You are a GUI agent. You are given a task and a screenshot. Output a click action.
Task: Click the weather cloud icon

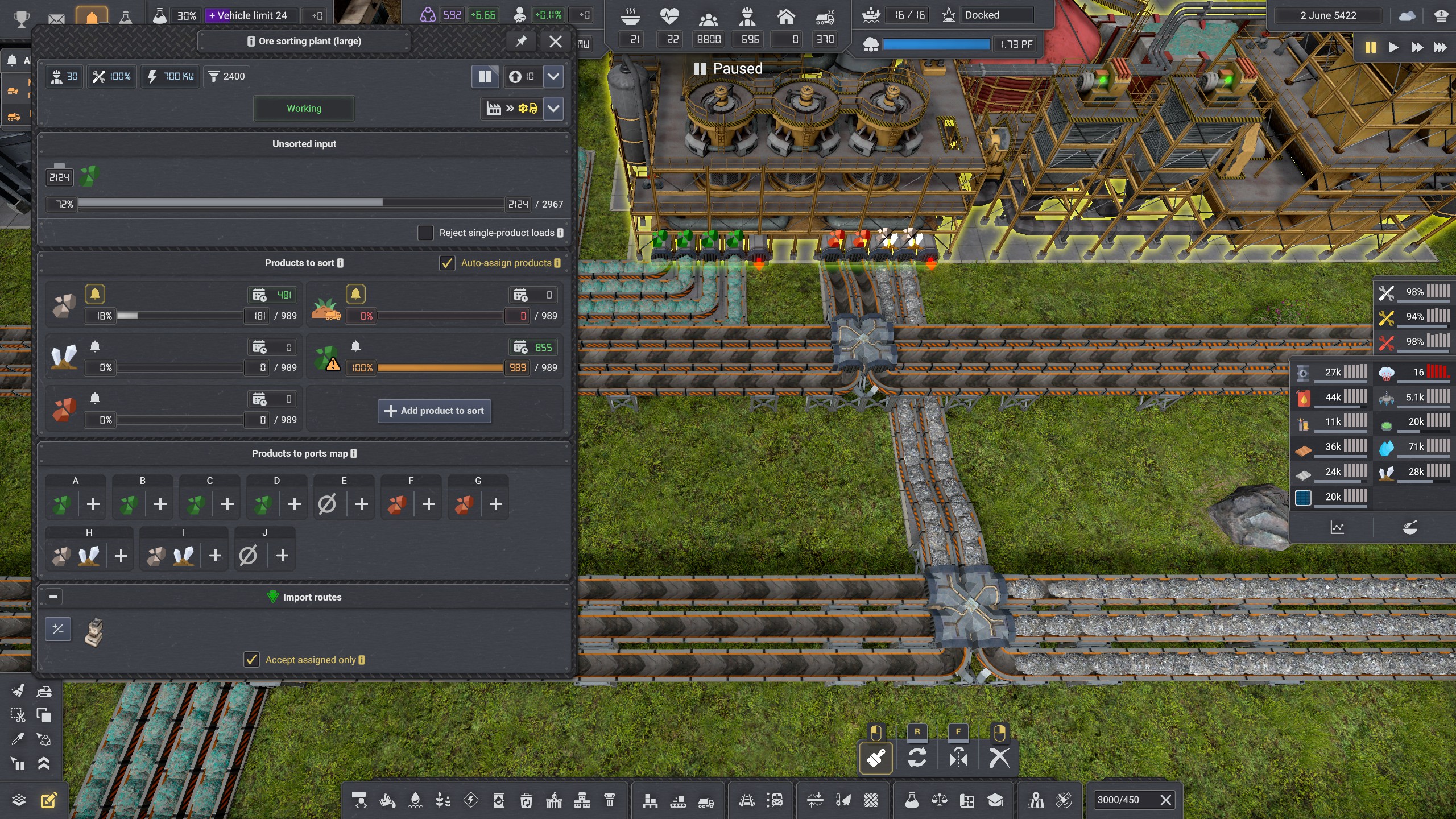[x=1407, y=16]
